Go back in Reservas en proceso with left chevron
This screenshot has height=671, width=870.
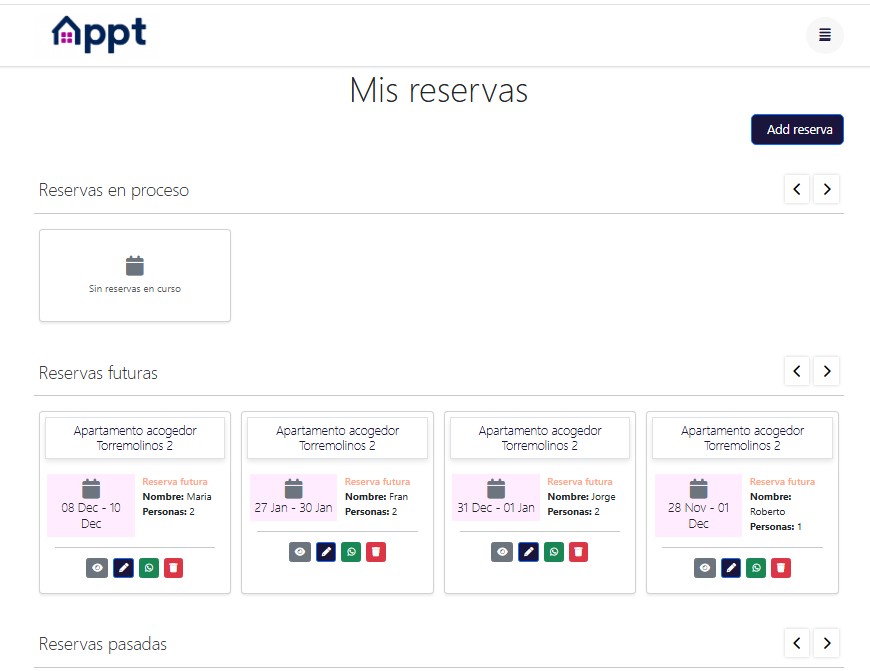point(797,189)
